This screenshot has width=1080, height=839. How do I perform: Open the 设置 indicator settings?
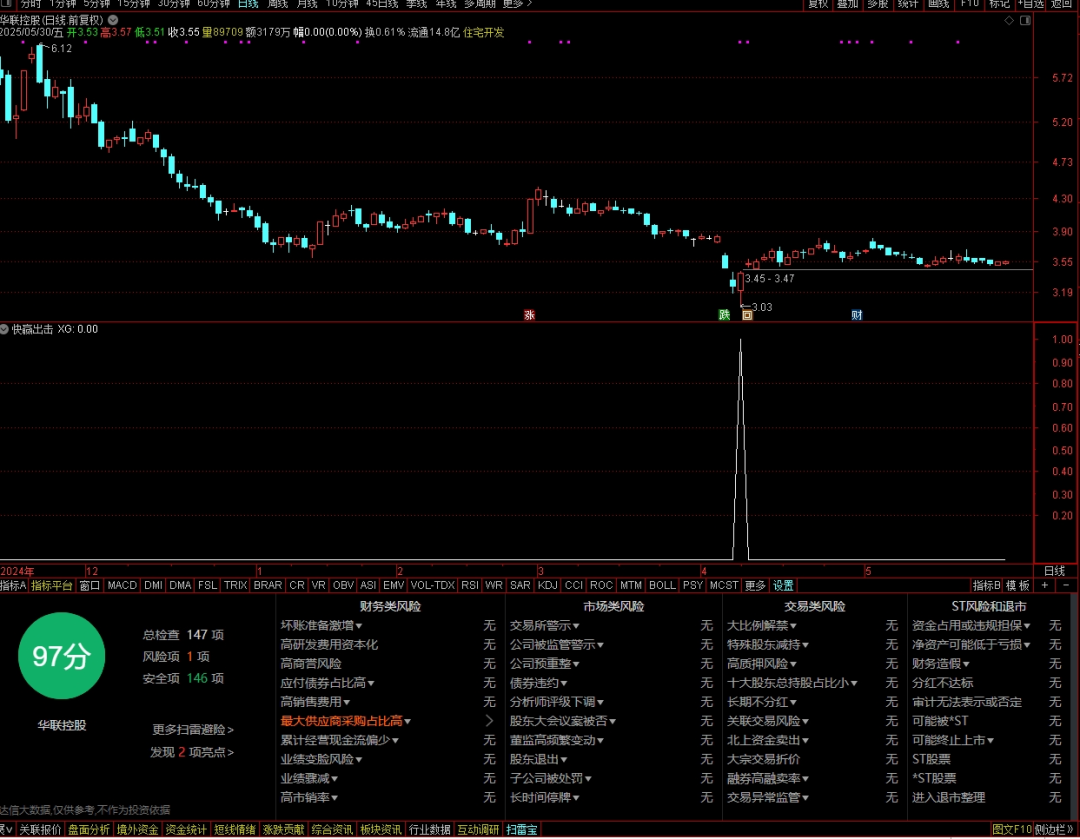click(x=783, y=585)
